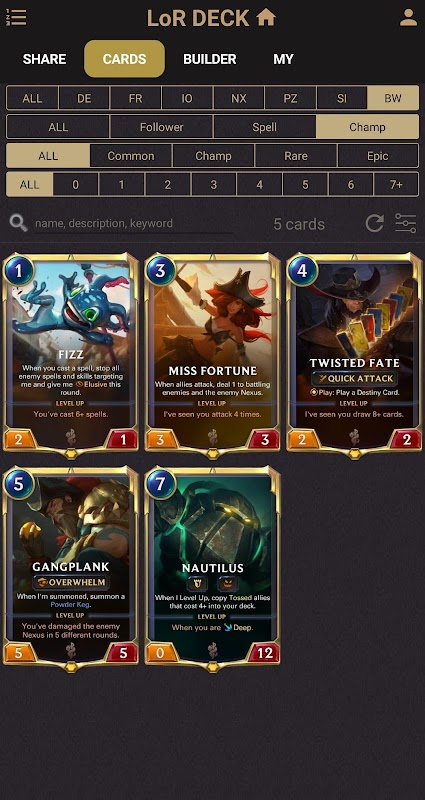Click Quick Attack keyword on Twisted Fate
Viewport: 425px width, 800px height.
(354, 379)
